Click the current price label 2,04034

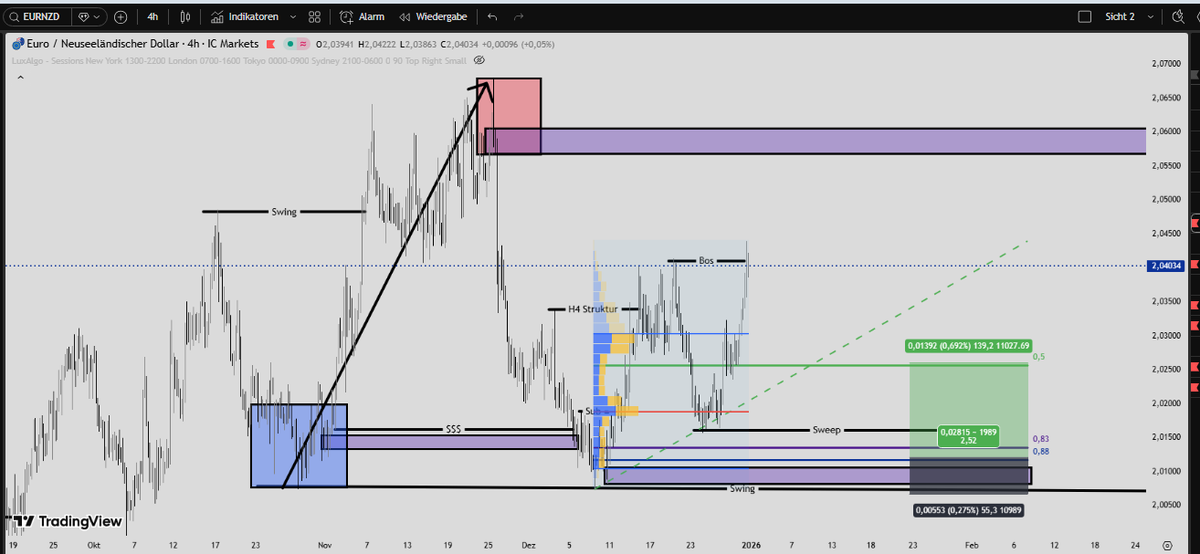point(1164,266)
